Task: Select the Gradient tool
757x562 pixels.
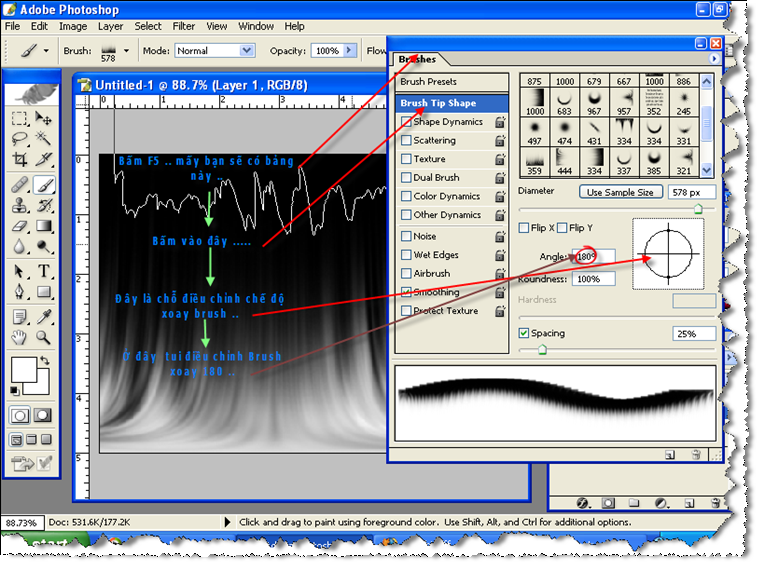Action: (43, 226)
